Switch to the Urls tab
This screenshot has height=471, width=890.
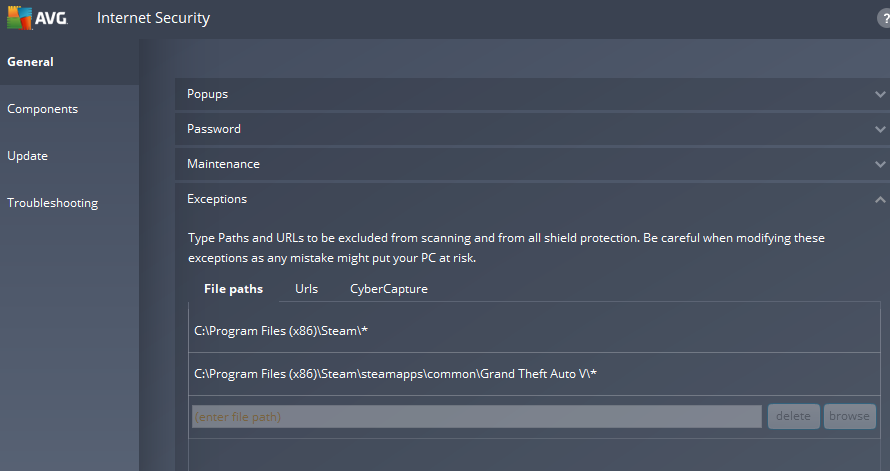click(x=306, y=289)
